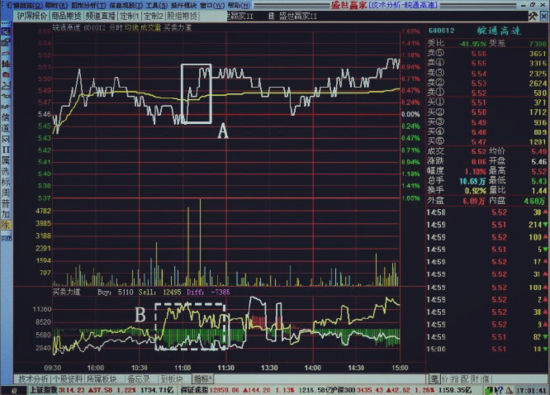Image resolution: width=550 pixels, height=395 pixels.
Task: Switch to the 商品期货 tab
Action: [66, 16]
